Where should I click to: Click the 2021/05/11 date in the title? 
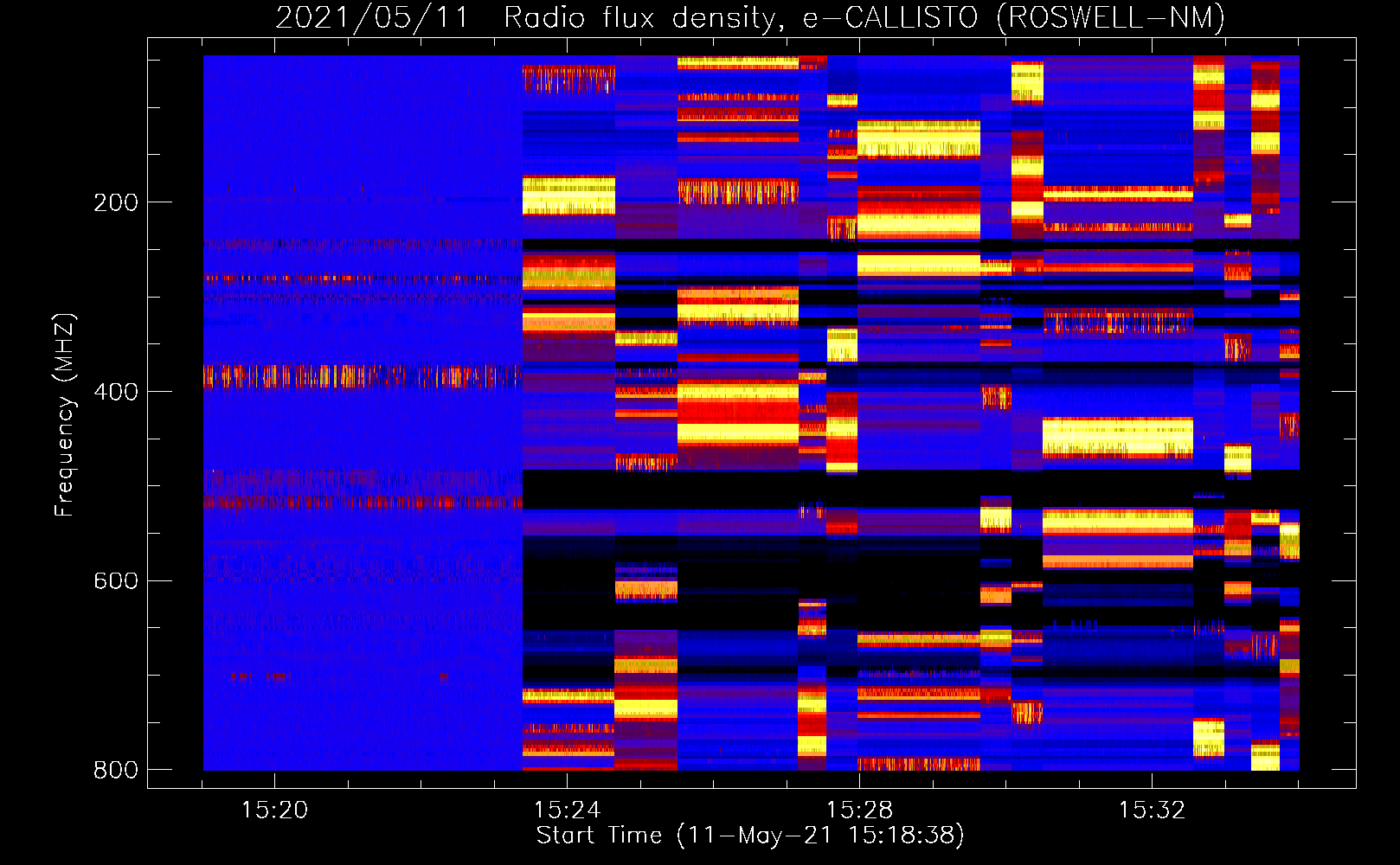[372, 17]
